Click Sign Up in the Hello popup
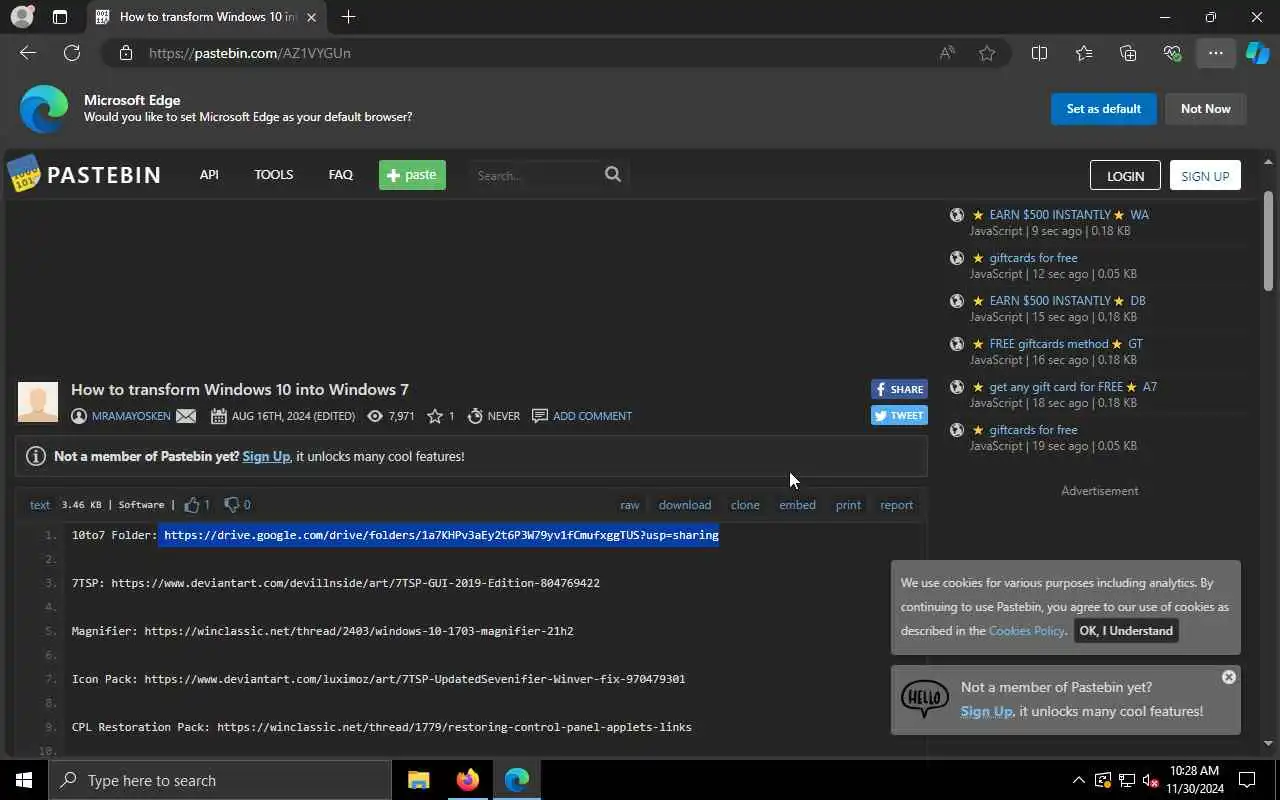The image size is (1280, 800). tap(986, 712)
